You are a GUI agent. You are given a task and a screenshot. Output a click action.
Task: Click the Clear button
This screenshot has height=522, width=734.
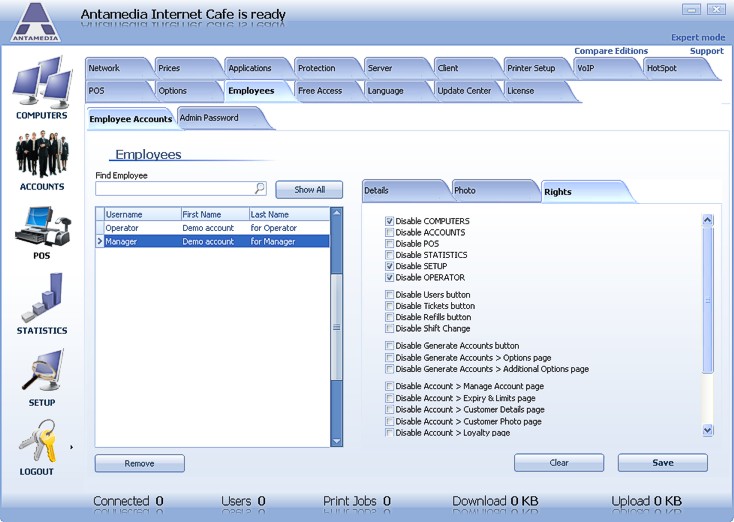point(559,463)
